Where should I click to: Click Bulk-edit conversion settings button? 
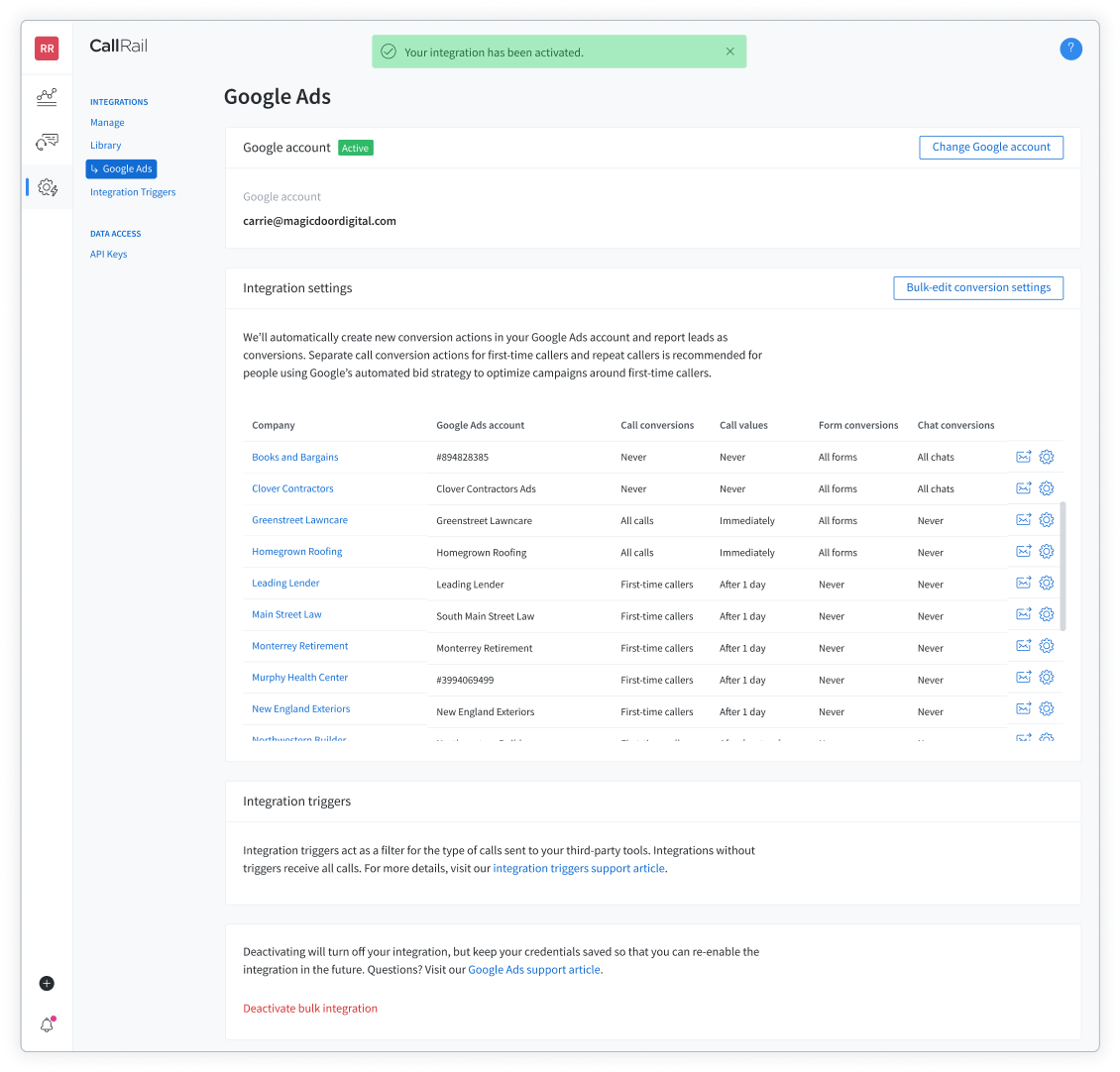pyautogui.click(x=978, y=288)
